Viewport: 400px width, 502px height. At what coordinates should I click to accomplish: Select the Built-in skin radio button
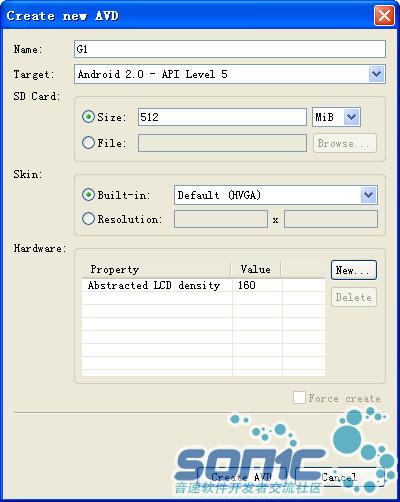pyautogui.click(x=88, y=195)
